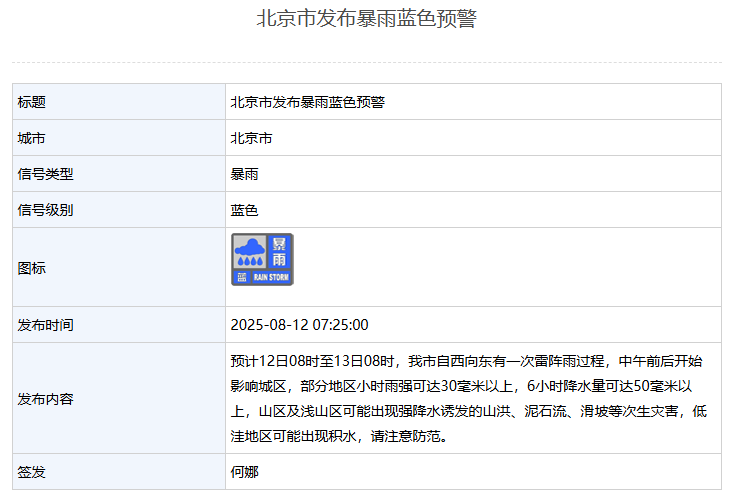Select the 信号级别 row label
Screen dimensions: 732x498
pos(46,210)
